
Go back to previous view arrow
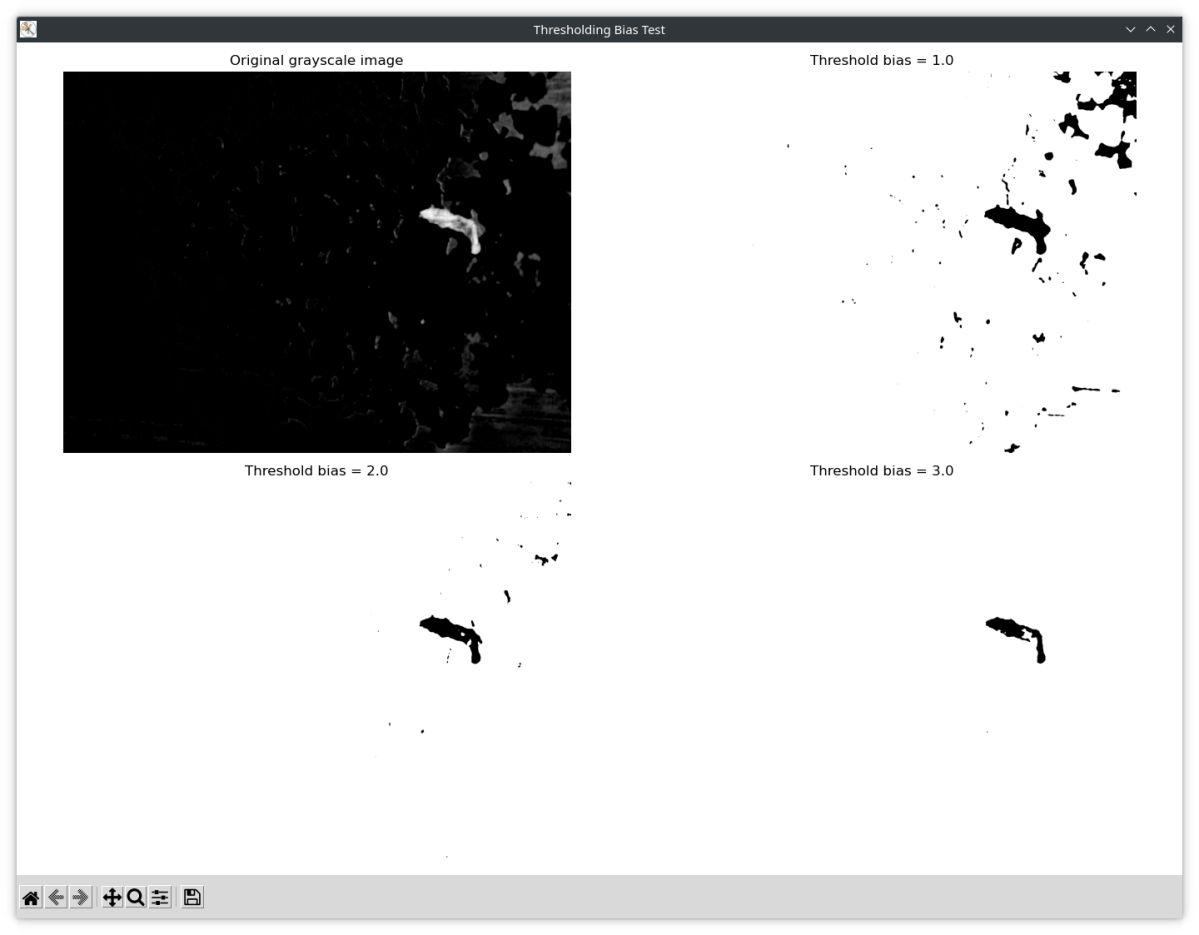click(x=56, y=898)
